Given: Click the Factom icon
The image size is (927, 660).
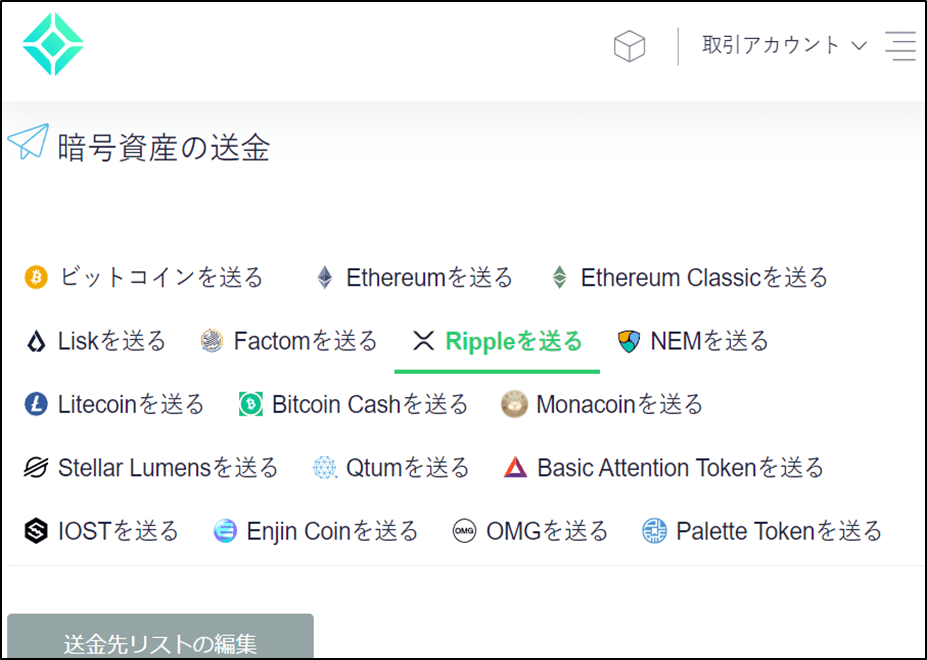Looking at the screenshot, I should coord(212,341).
